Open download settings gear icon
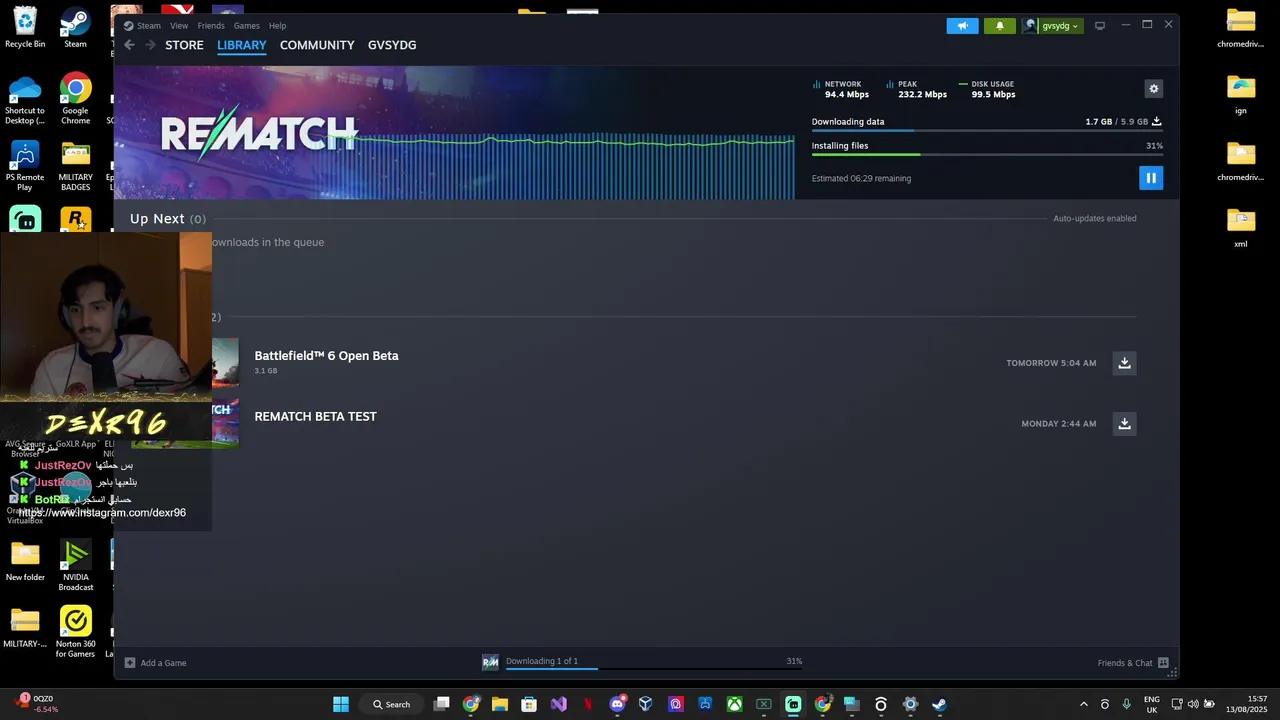The width and height of the screenshot is (1280, 720). [1154, 89]
